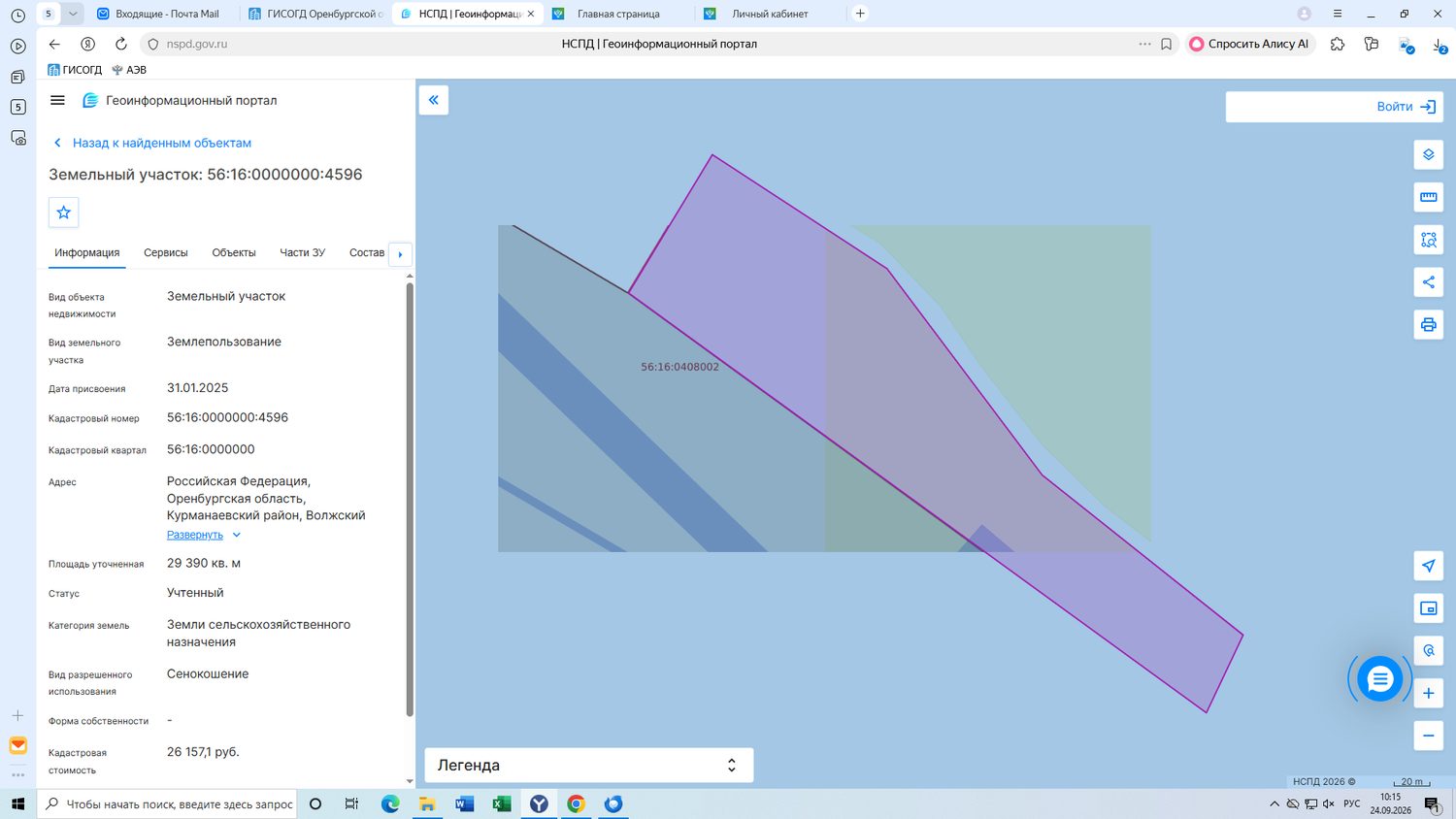The height and width of the screenshot is (819, 1456).
Task: Show more tabs with the right arrow
Action: pos(400,253)
